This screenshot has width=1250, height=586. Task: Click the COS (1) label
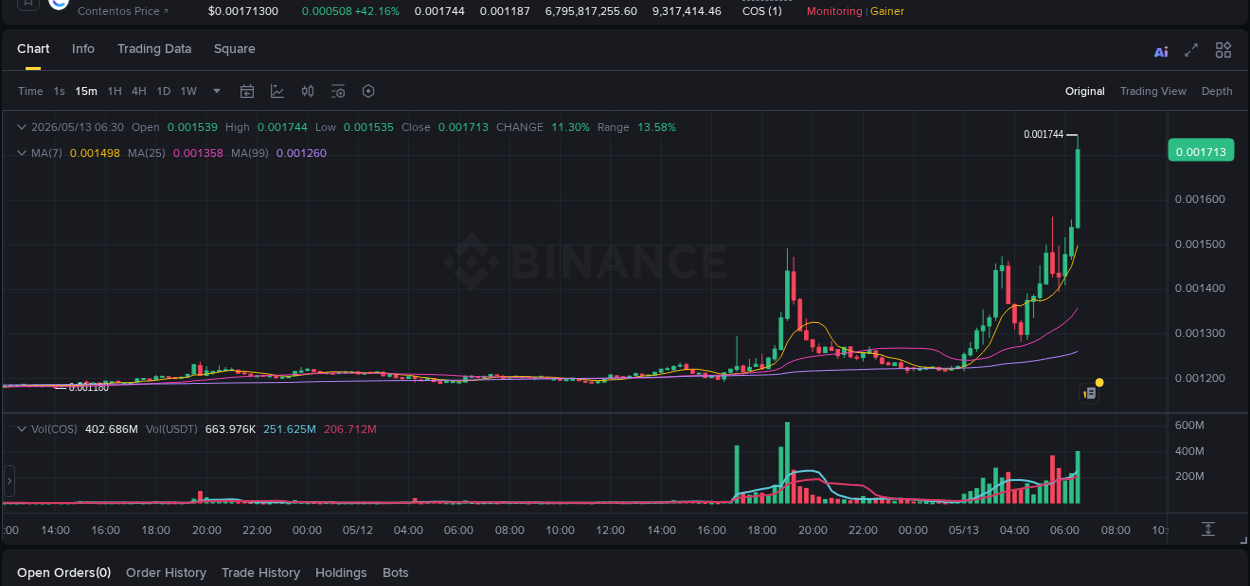click(x=762, y=11)
